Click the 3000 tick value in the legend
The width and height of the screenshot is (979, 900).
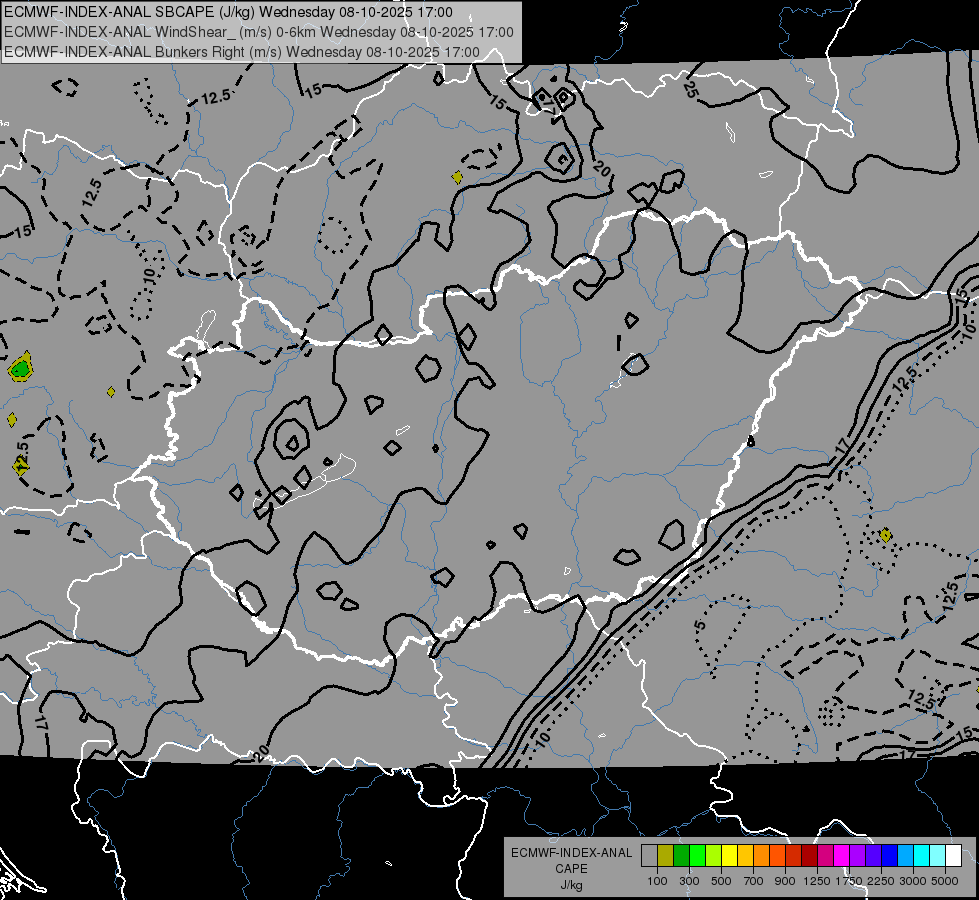(x=913, y=881)
